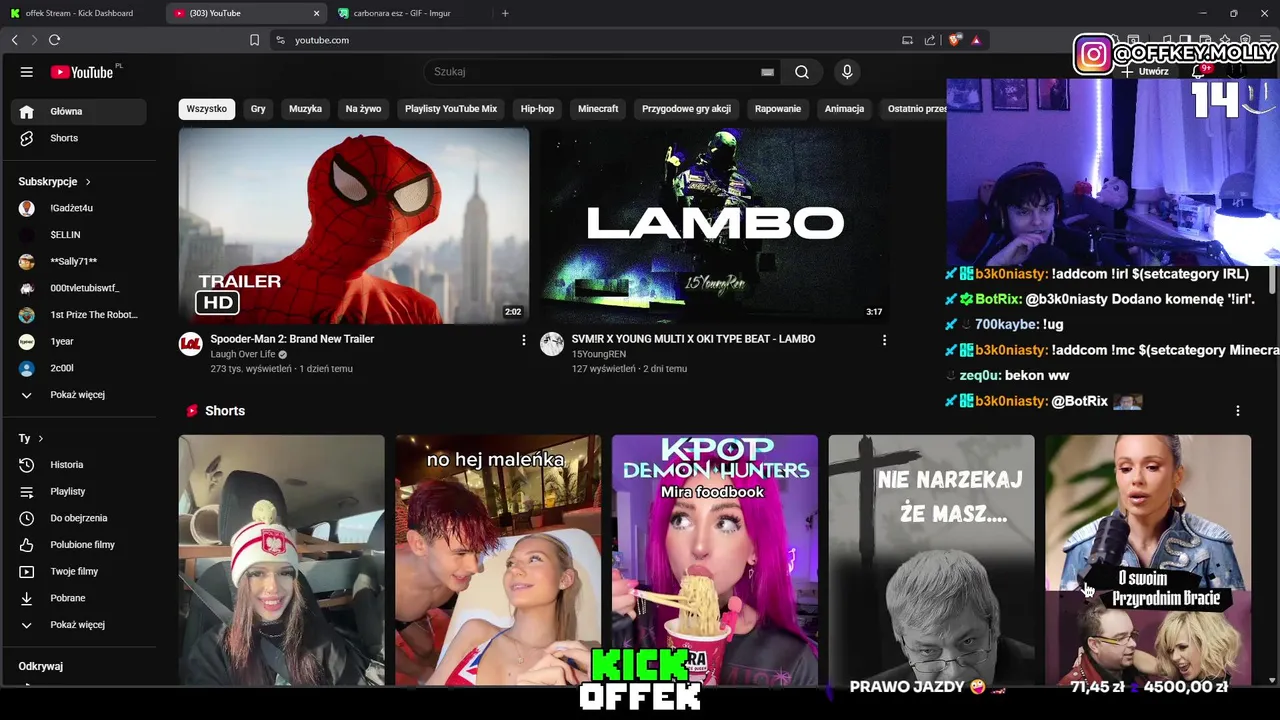The image size is (1280, 720).
Task: Reload the page with the refresh icon
Action: [54, 40]
